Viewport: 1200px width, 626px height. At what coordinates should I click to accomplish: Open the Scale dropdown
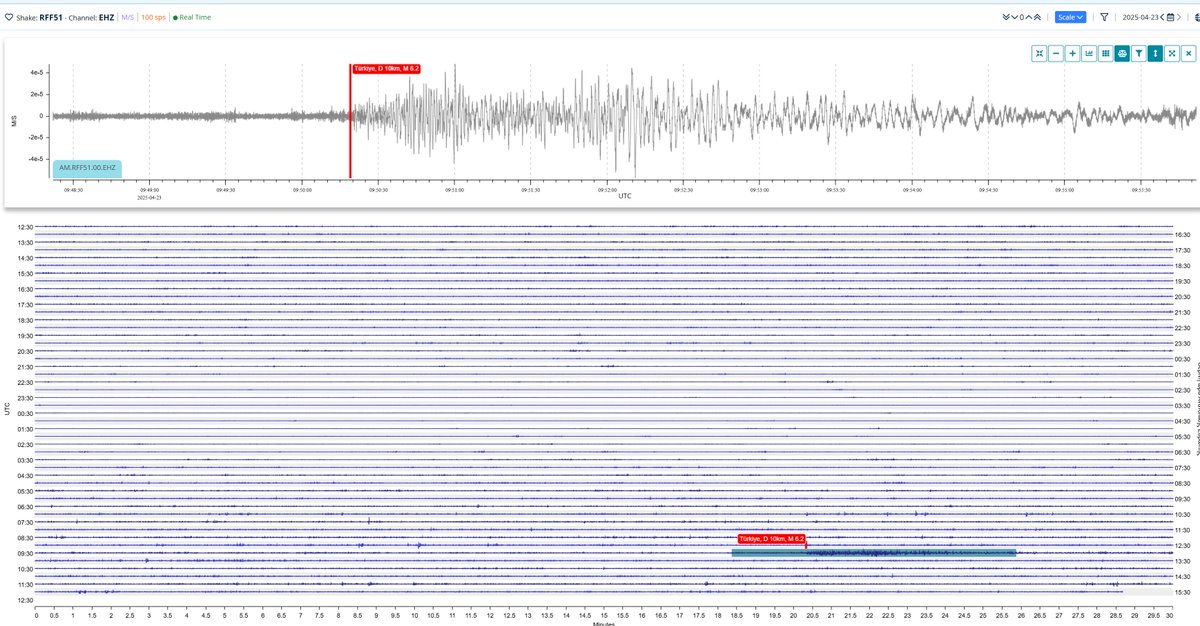pyautogui.click(x=1071, y=17)
